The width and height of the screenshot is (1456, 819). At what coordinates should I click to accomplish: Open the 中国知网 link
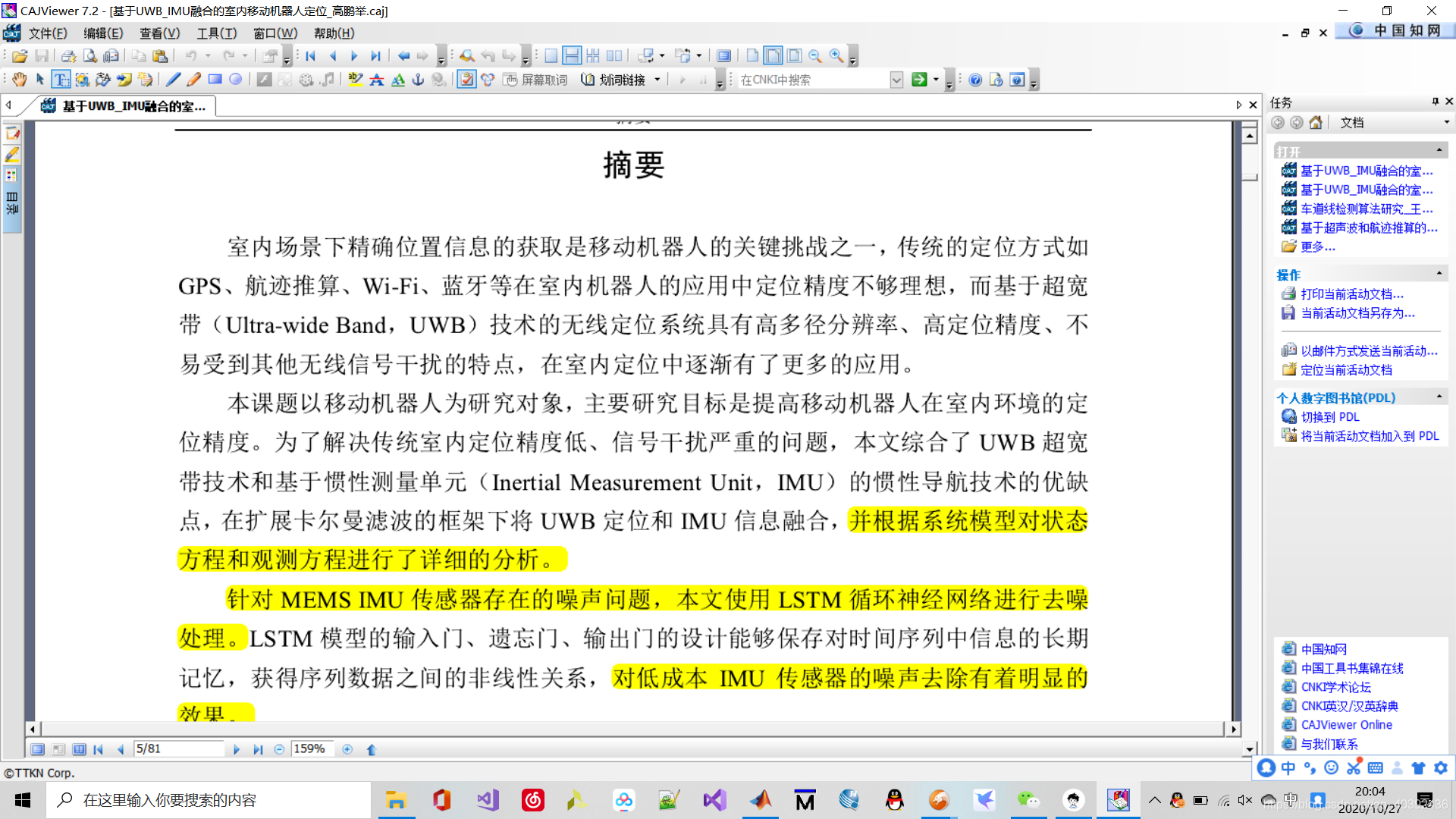[1324, 649]
